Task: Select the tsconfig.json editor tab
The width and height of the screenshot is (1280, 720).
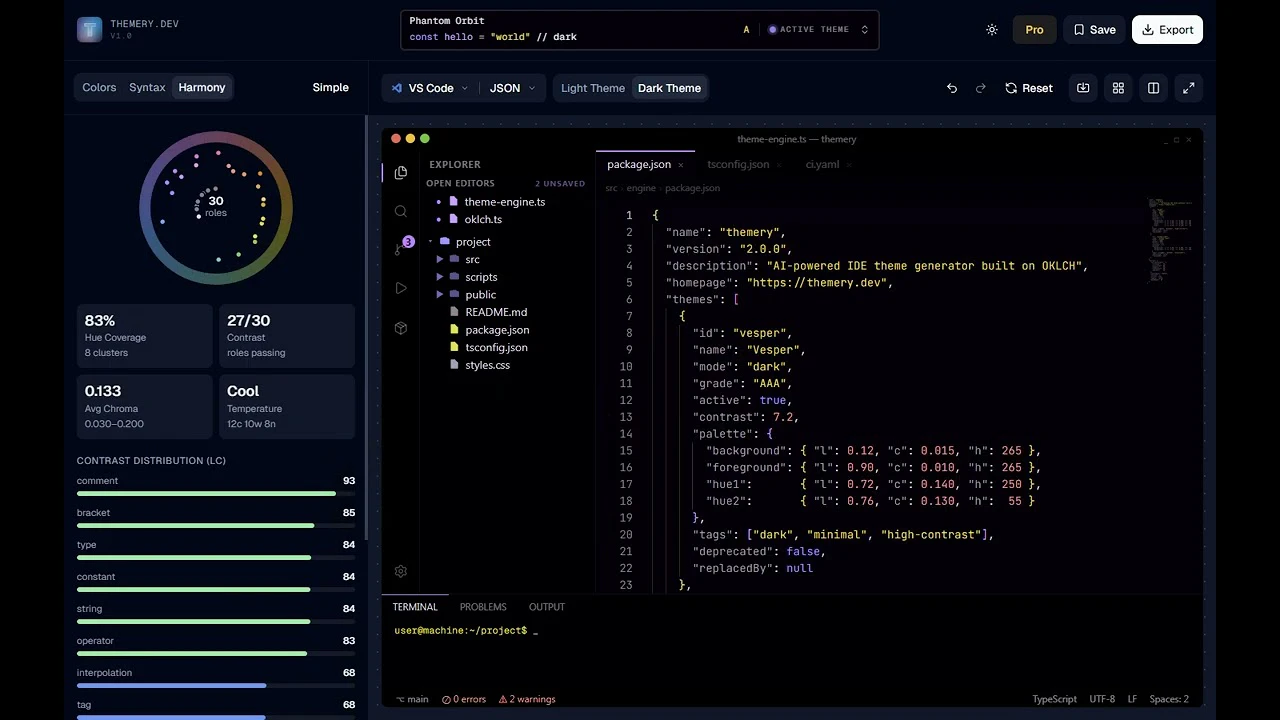Action: click(x=745, y=164)
